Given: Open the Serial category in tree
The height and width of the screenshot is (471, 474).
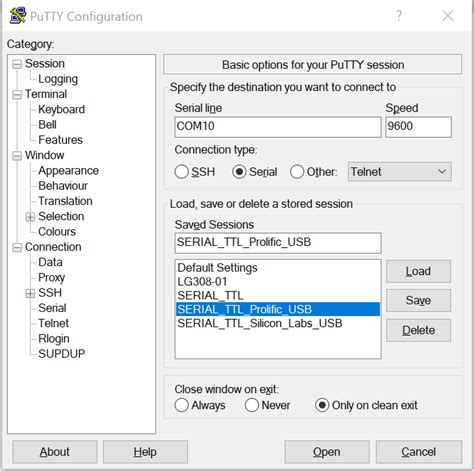Looking at the screenshot, I should [52, 308].
